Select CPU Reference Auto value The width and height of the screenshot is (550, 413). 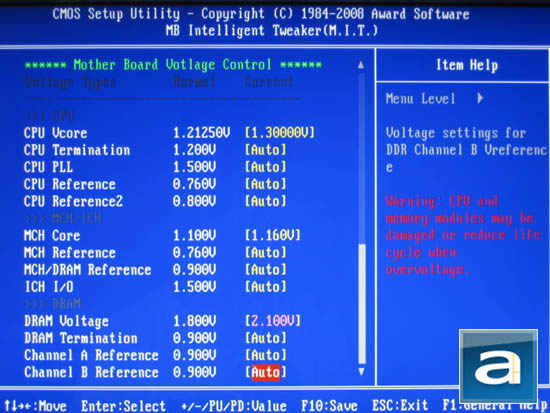pyautogui.click(x=266, y=184)
